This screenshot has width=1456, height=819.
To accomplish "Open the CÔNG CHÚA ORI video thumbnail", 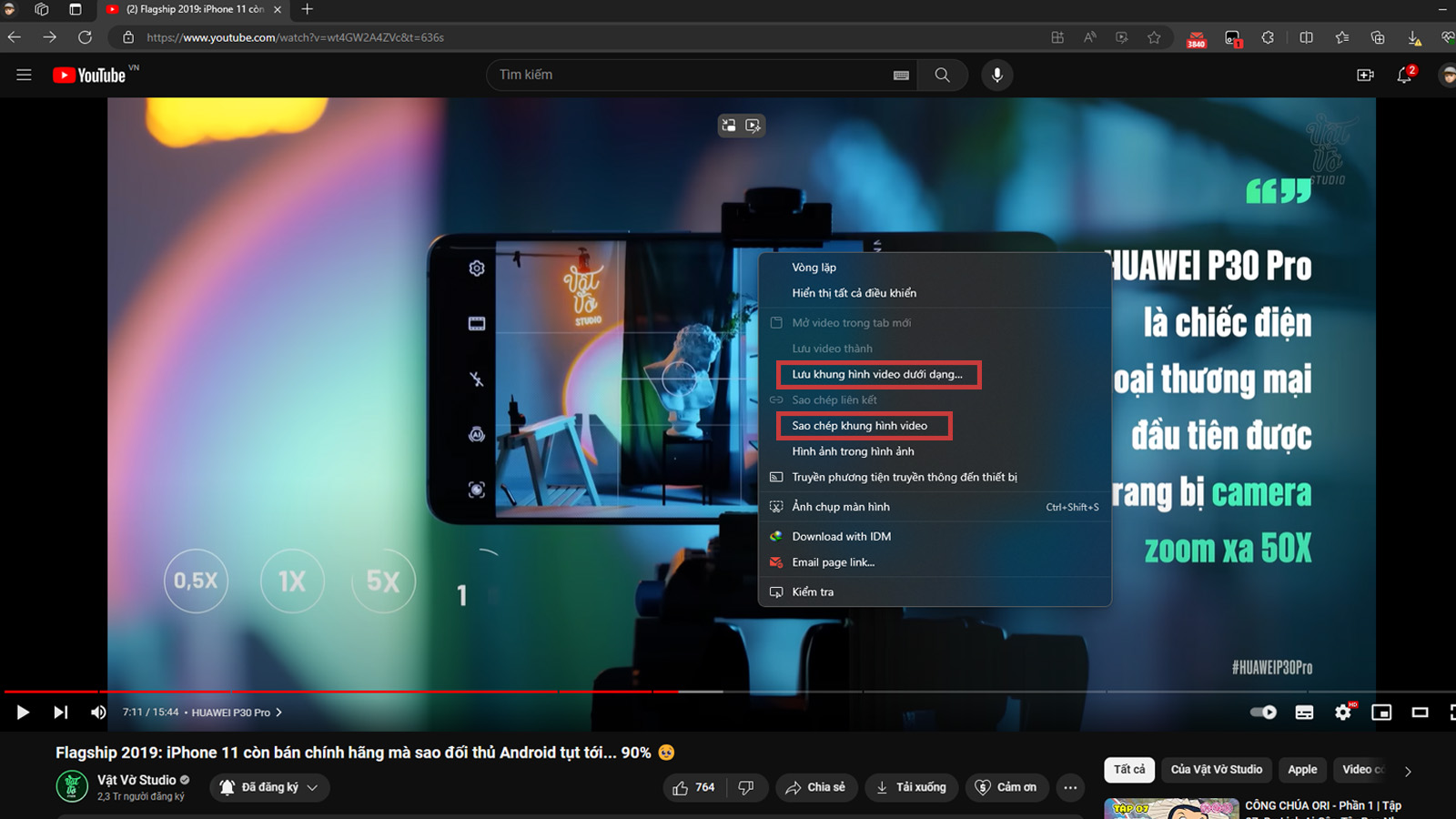I will pos(1171,808).
